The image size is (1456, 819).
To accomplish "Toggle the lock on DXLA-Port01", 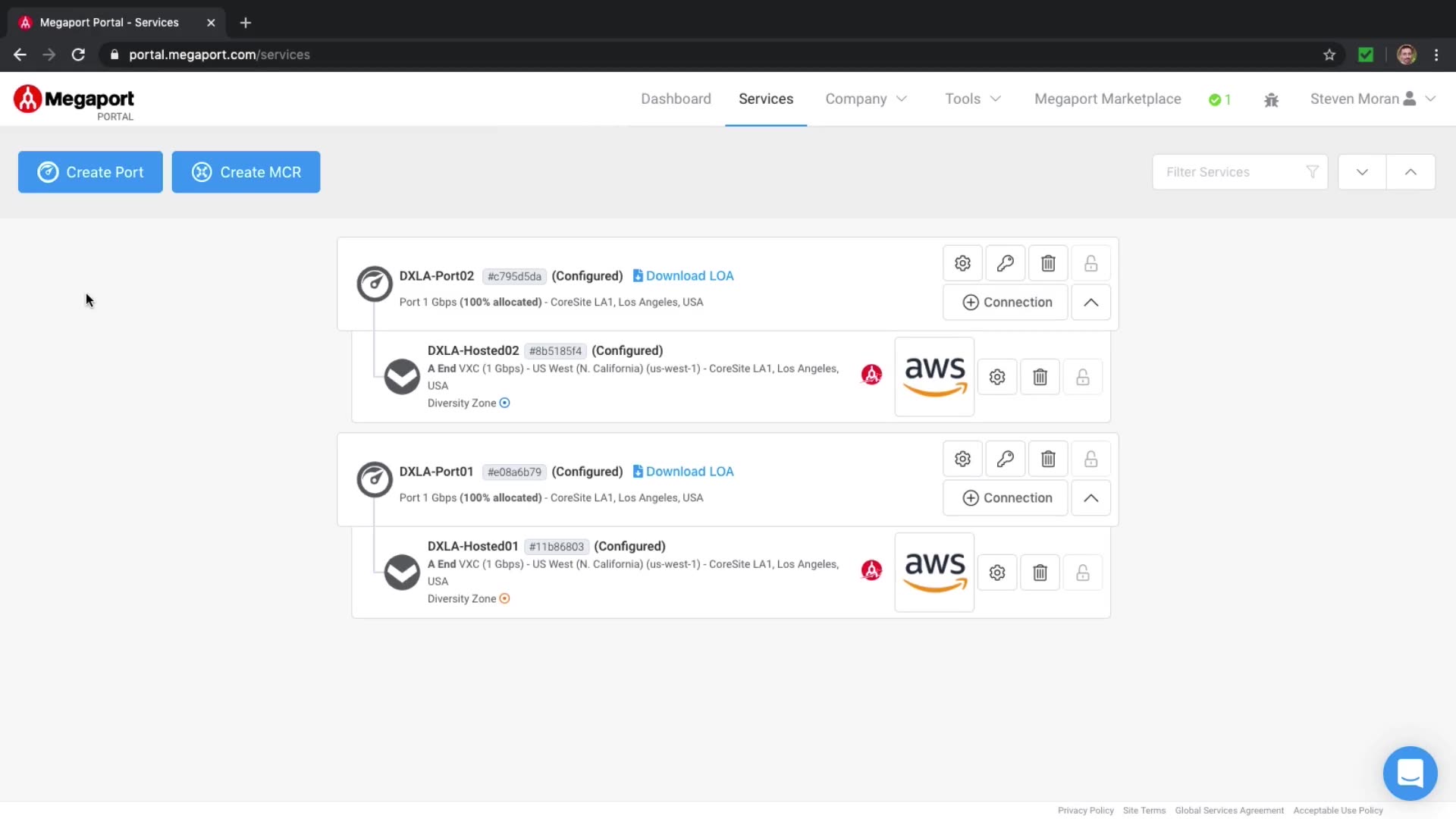I will pyautogui.click(x=1090, y=459).
